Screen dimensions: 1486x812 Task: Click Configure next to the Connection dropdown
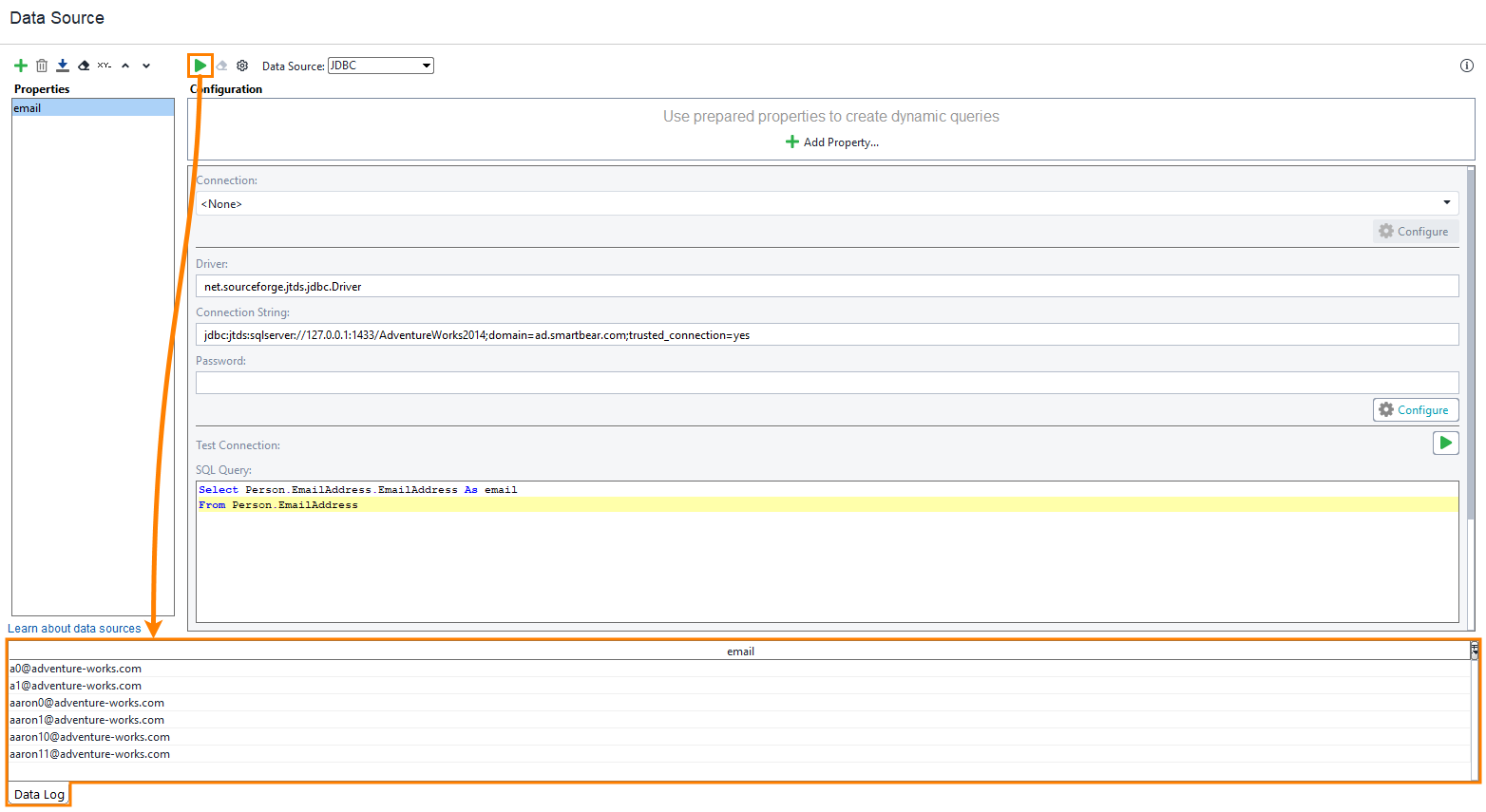(1414, 231)
